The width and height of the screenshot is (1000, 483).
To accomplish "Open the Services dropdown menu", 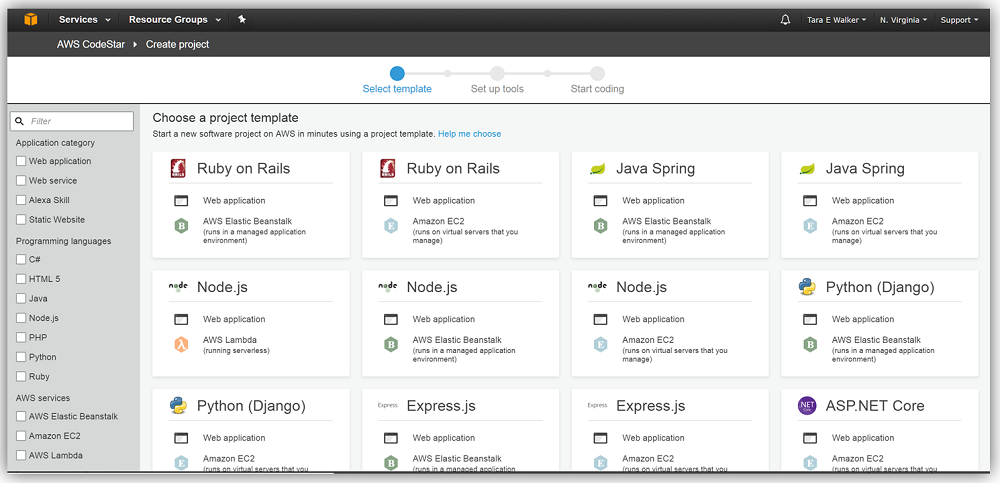I will click(82, 19).
